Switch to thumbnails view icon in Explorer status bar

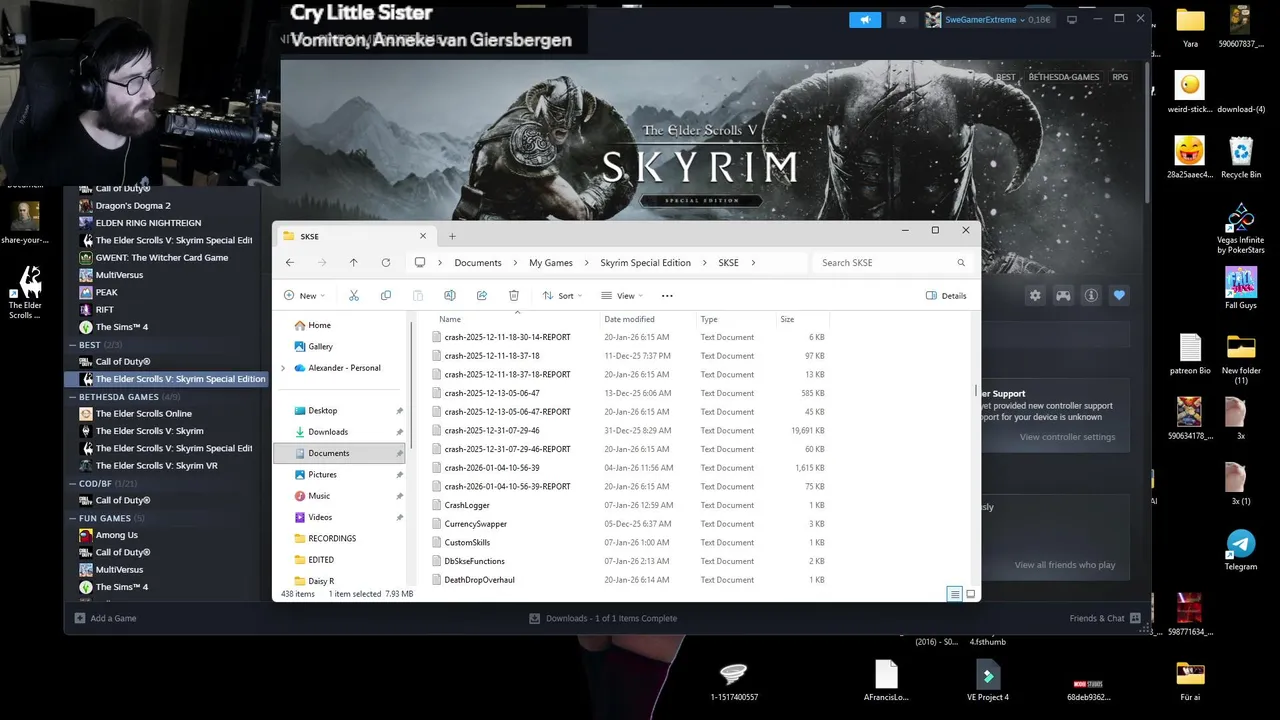[x=970, y=594]
